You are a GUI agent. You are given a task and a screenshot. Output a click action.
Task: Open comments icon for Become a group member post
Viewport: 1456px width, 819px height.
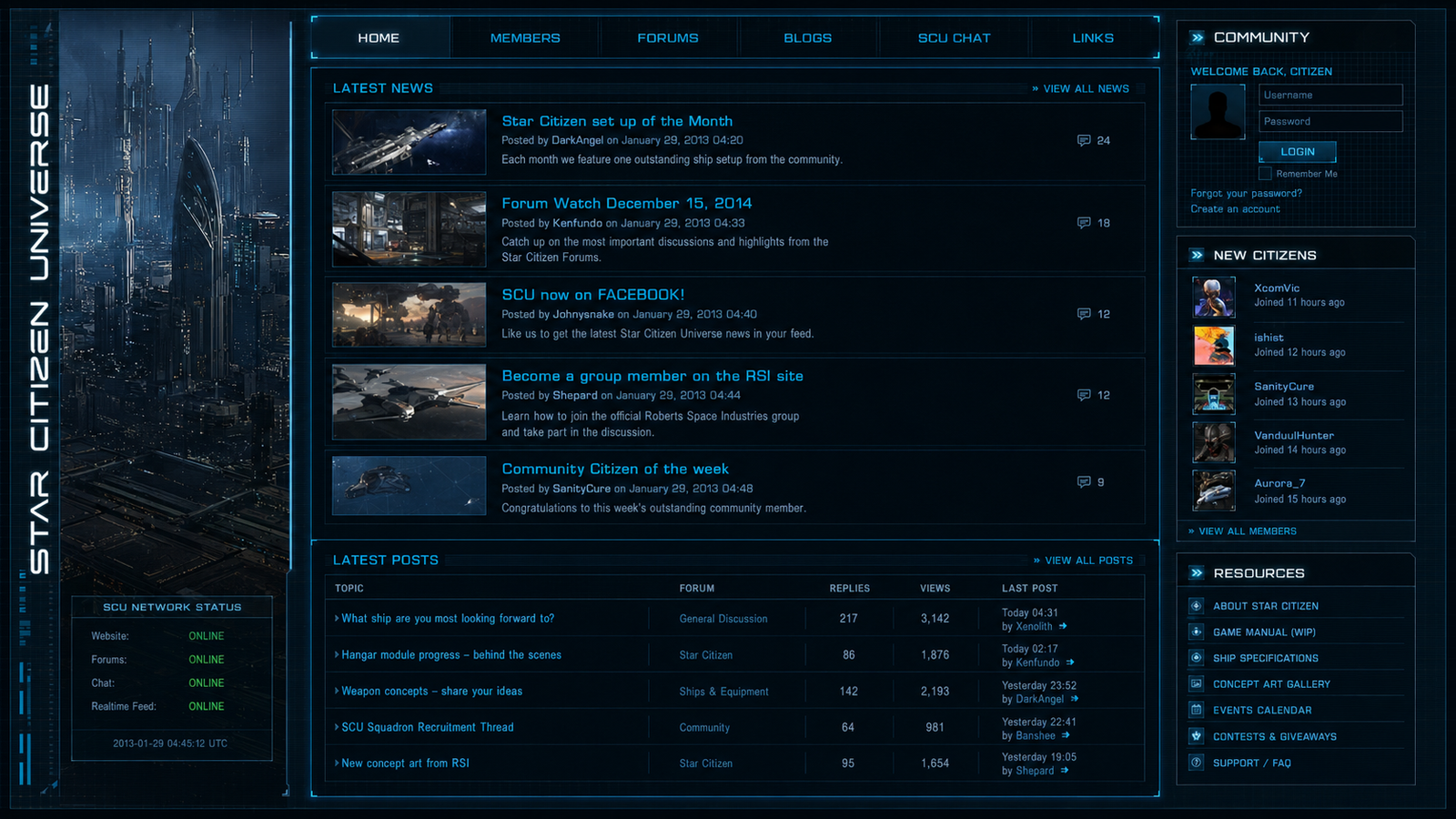coord(1084,395)
